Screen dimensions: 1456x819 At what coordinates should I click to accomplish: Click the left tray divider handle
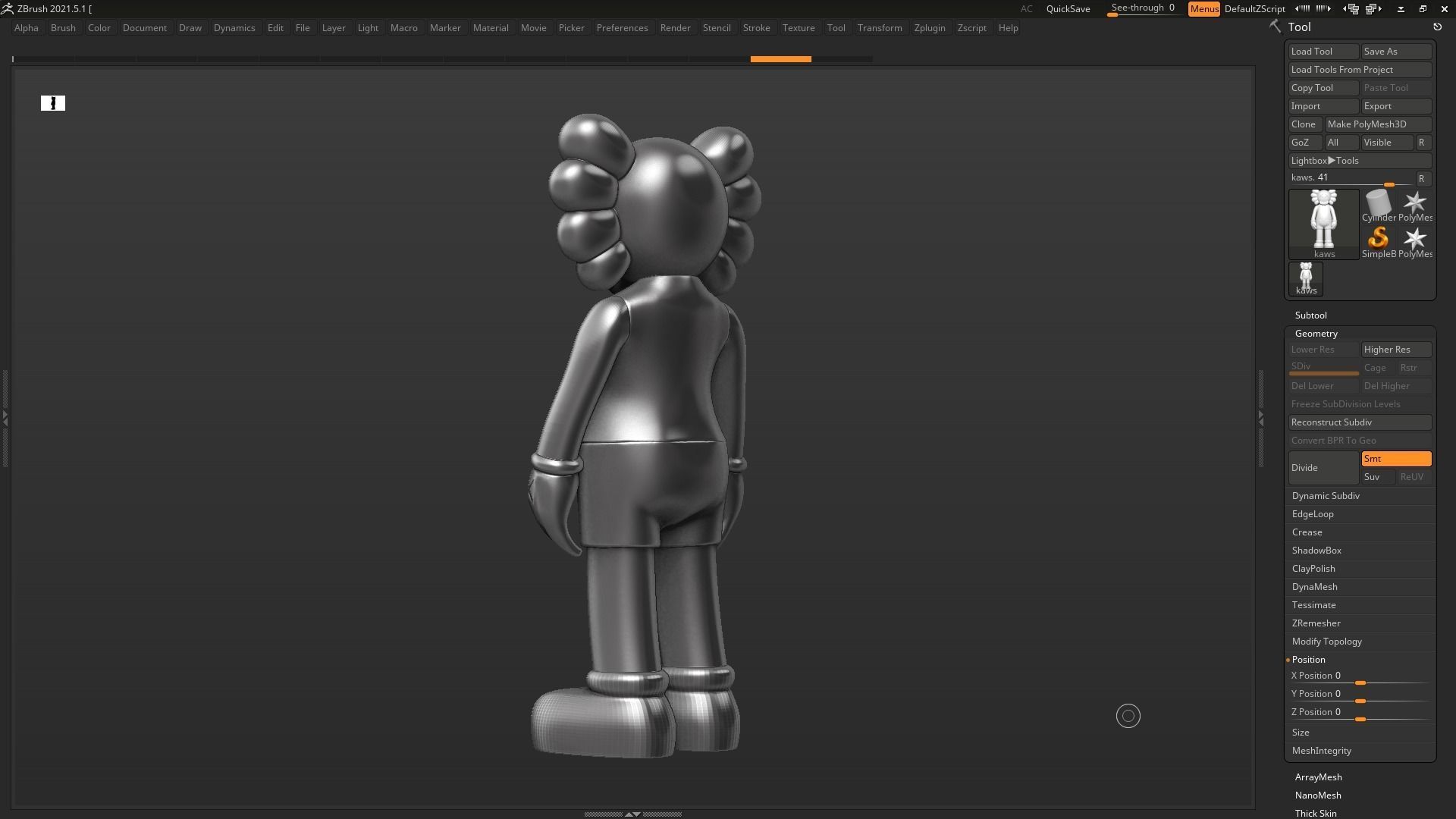[x=5, y=418]
